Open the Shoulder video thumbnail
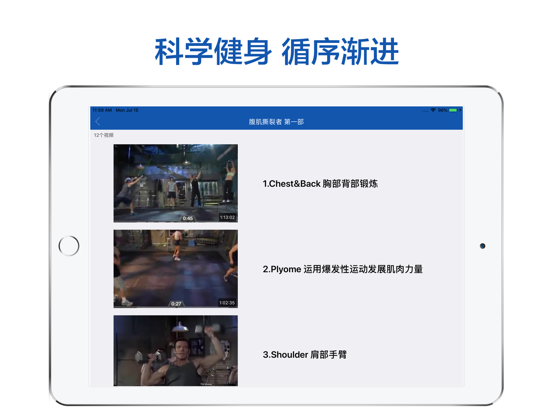552x414 pixels. coord(176,351)
